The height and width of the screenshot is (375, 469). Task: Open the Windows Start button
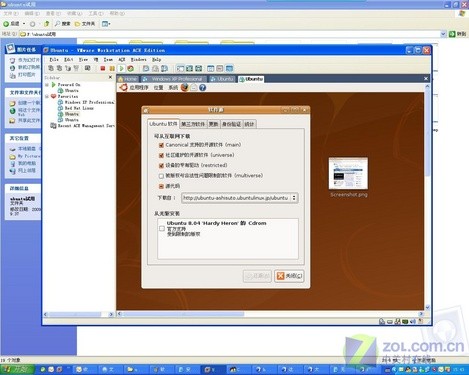click(x=17, y=369)
